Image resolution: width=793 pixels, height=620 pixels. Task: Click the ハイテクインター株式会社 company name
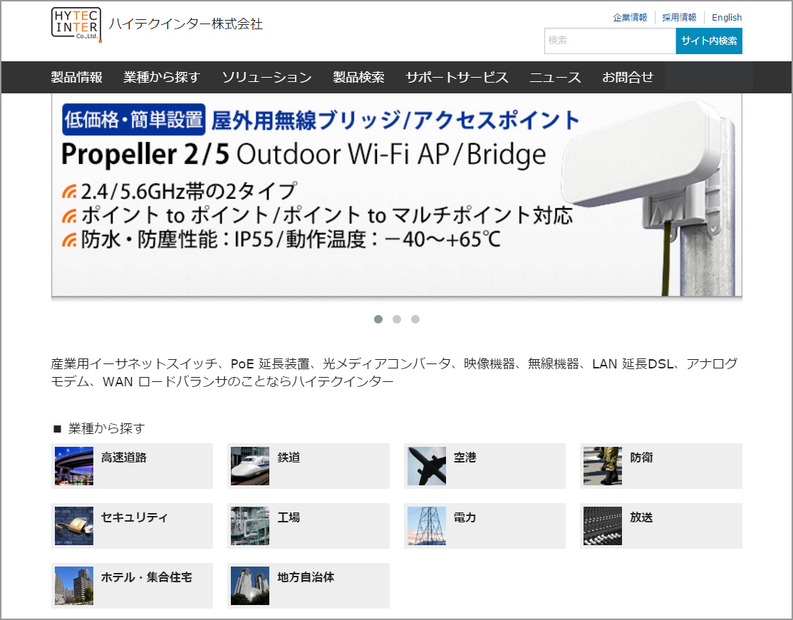(186, 24)
